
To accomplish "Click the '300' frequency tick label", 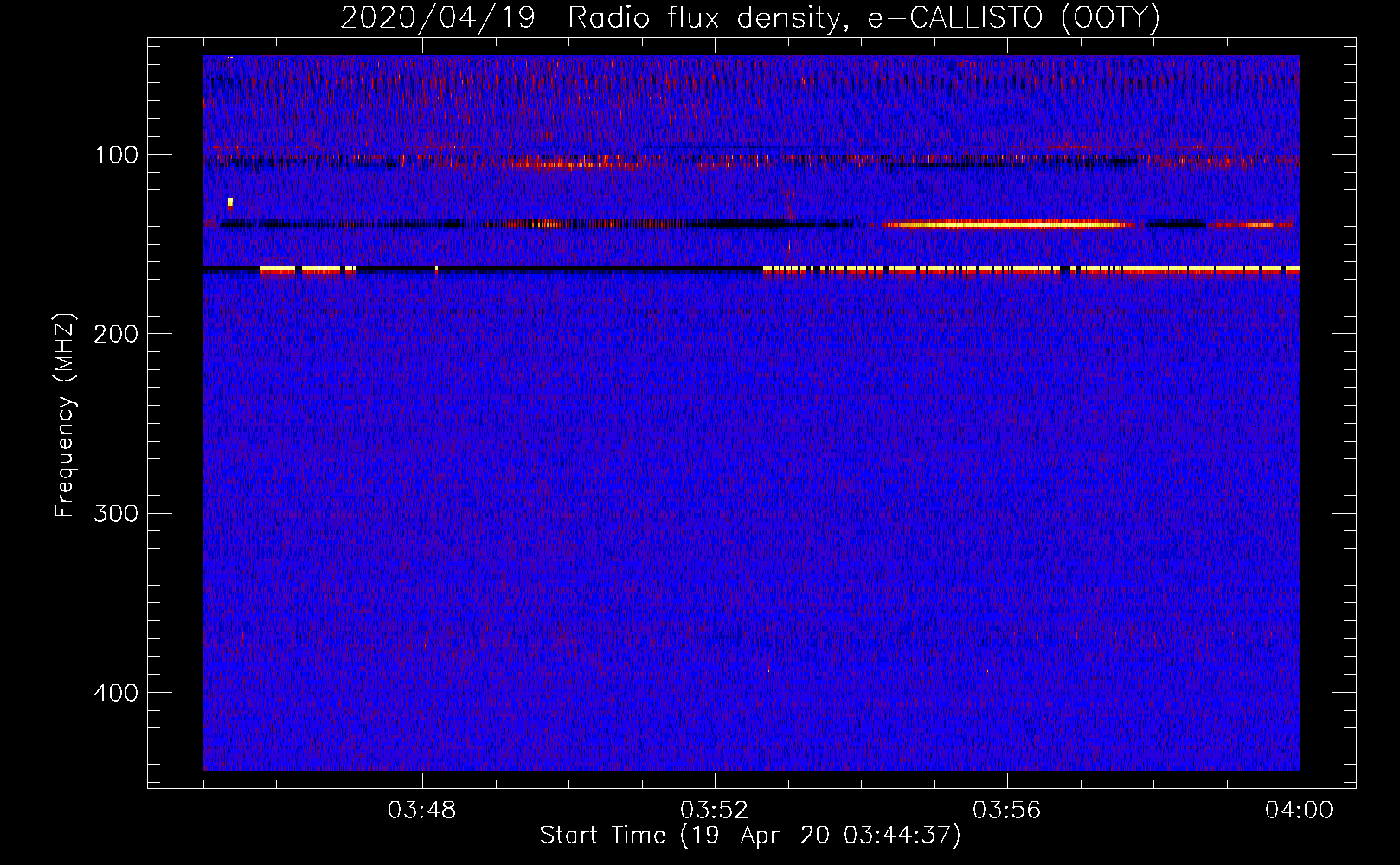I will 116,513.
